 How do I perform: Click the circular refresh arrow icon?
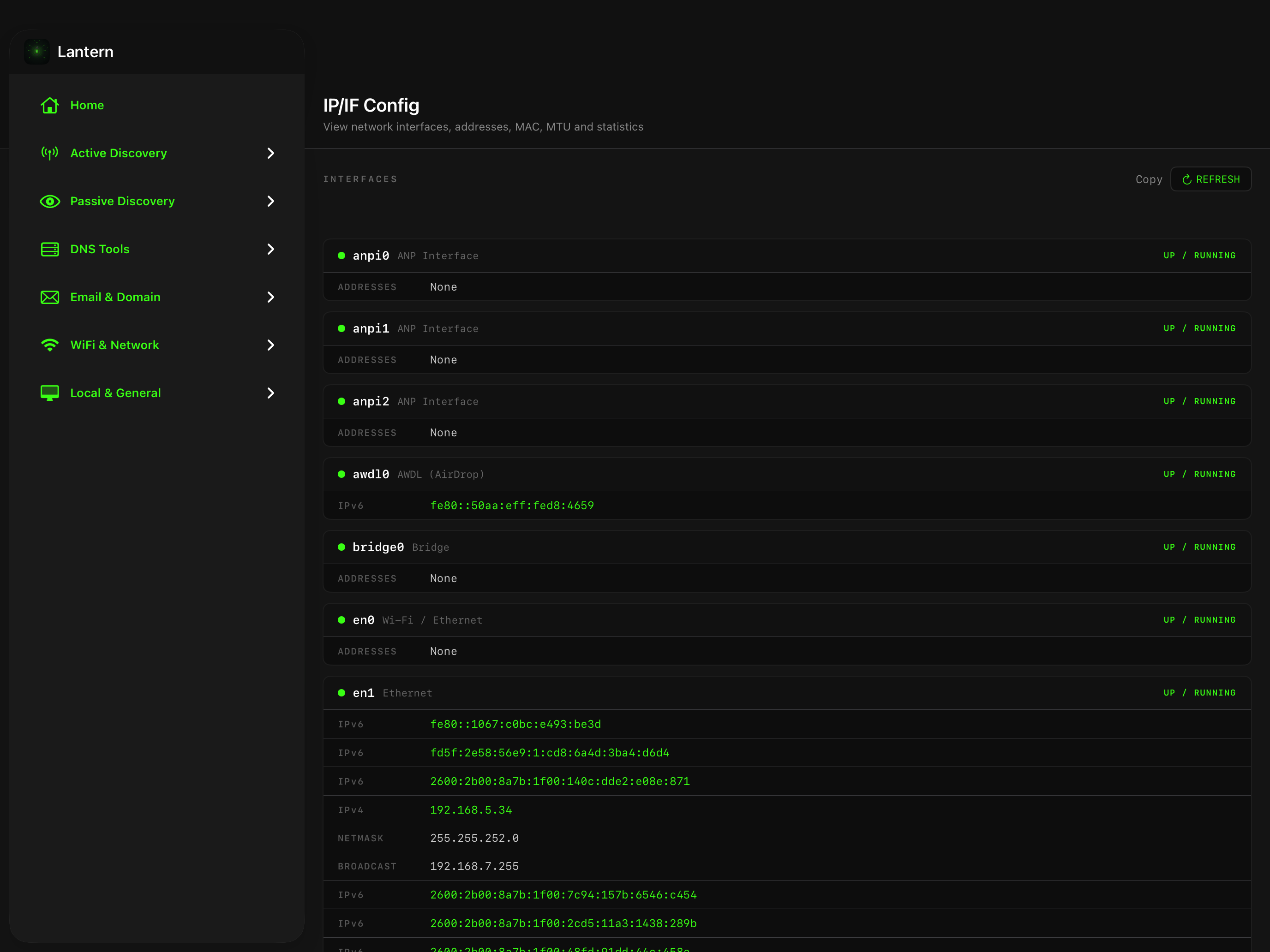point(1187,178)
